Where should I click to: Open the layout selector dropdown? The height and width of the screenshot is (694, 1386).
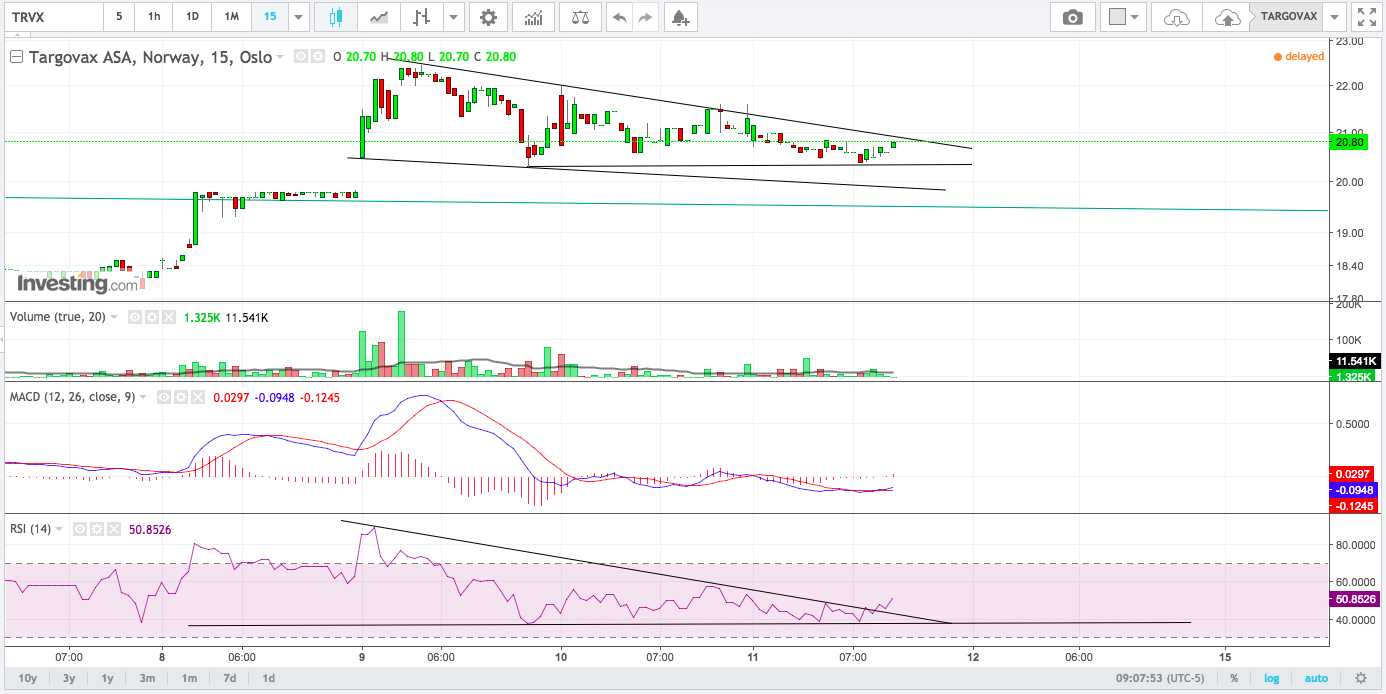(x=1125, y=17)
